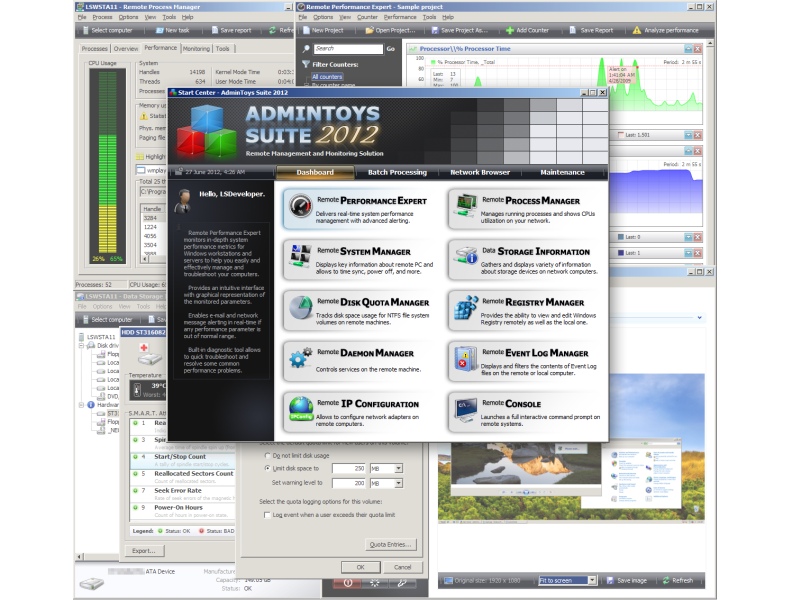Select Seek Error Rate attribute row
800x600 pixels.
(183, 494)
